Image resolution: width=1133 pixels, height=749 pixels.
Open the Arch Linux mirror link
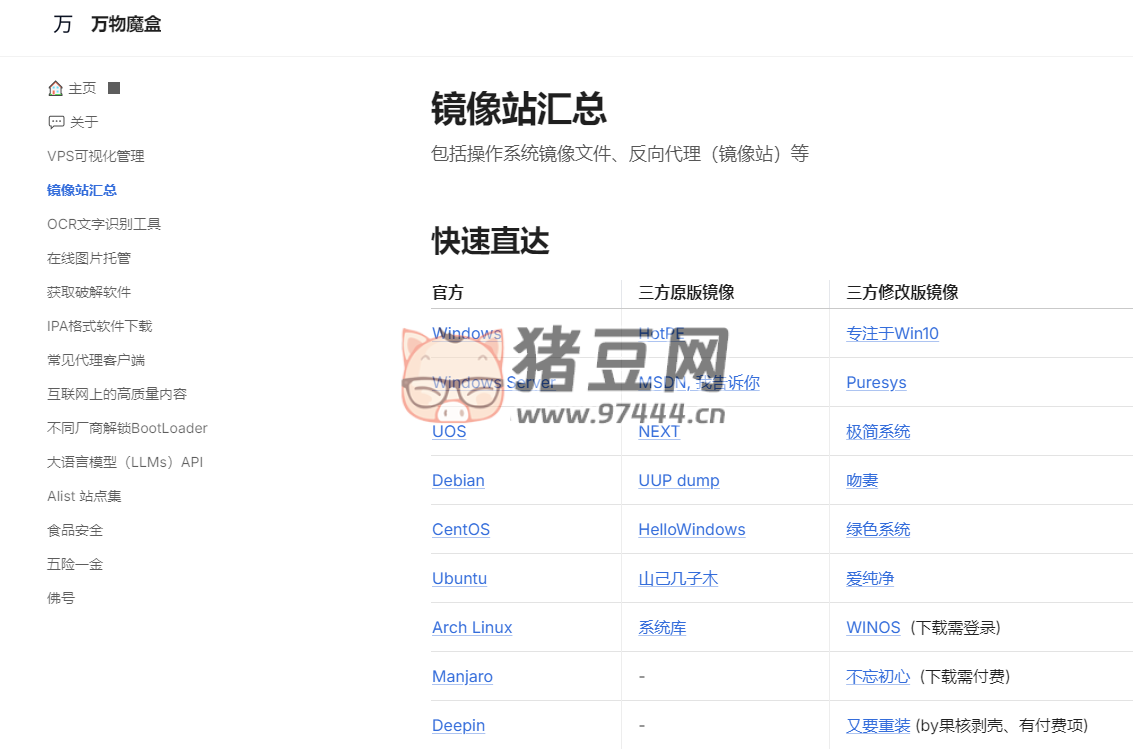472,627
